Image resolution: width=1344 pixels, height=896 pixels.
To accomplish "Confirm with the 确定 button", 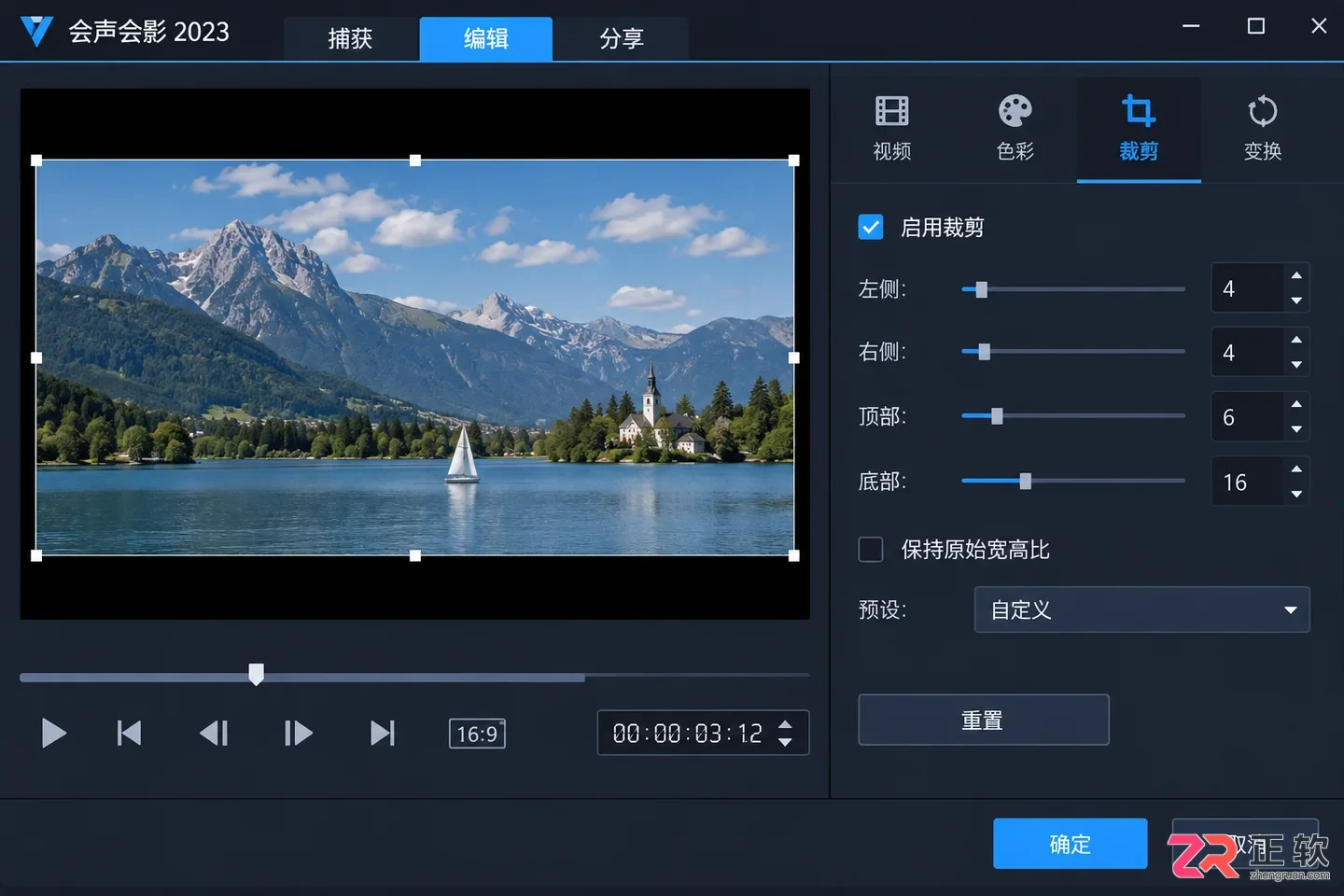I will tap(1070, 844).
